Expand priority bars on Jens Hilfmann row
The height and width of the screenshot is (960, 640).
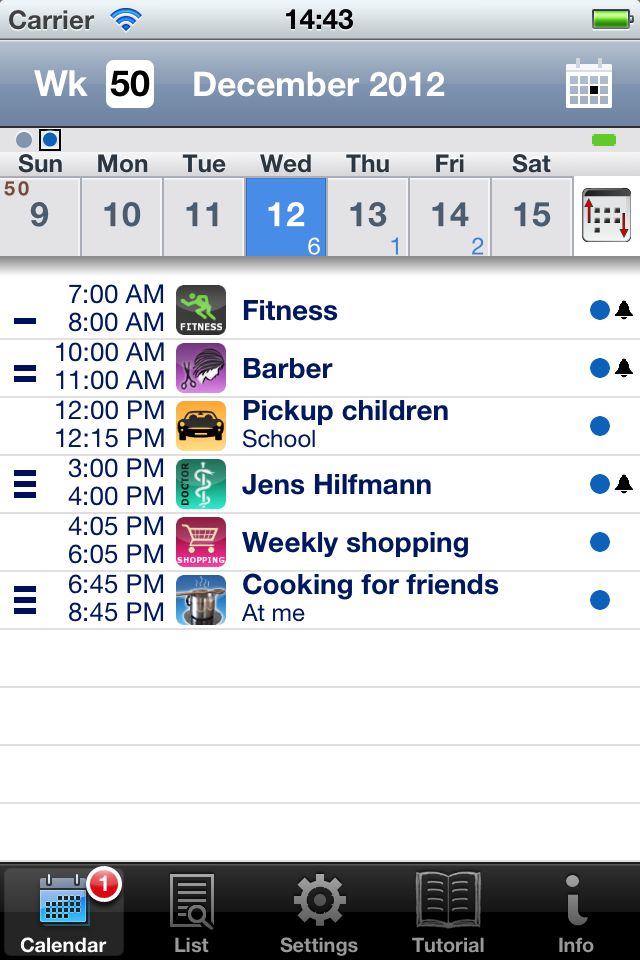(24, 484)
